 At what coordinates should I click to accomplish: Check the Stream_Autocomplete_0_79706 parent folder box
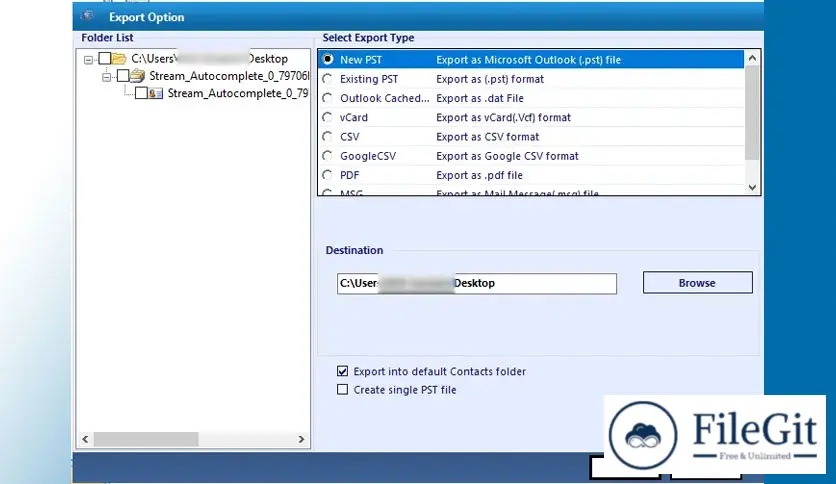[123, 76]
